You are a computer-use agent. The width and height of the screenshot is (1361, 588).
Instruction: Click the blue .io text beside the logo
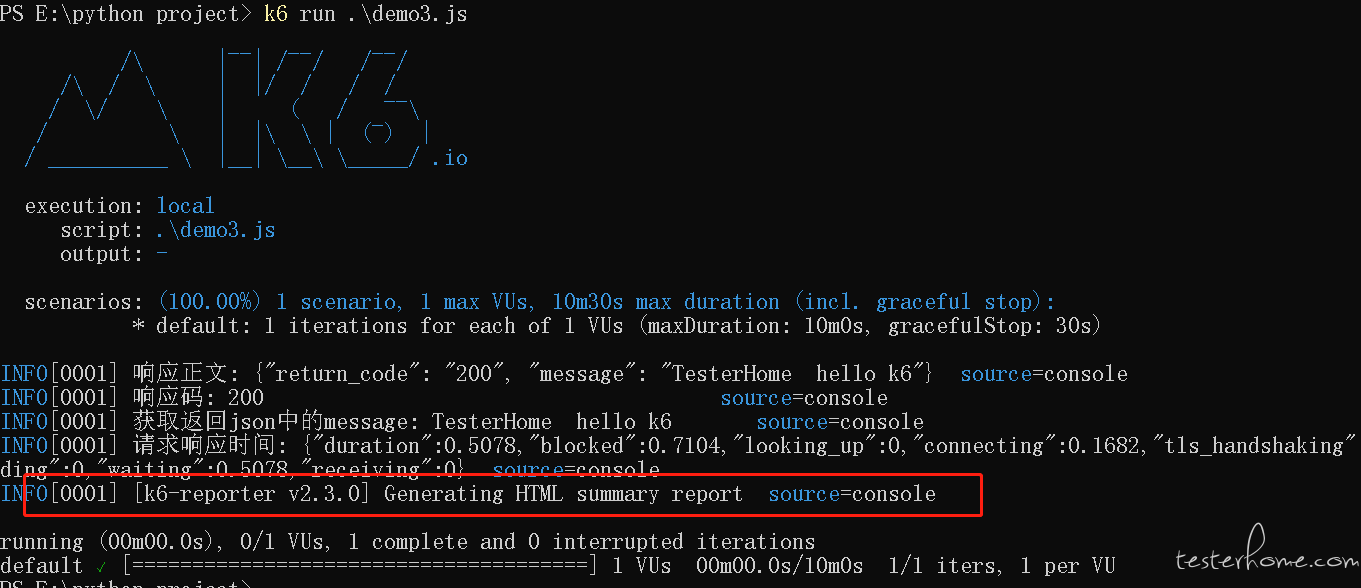coord(449,158)
